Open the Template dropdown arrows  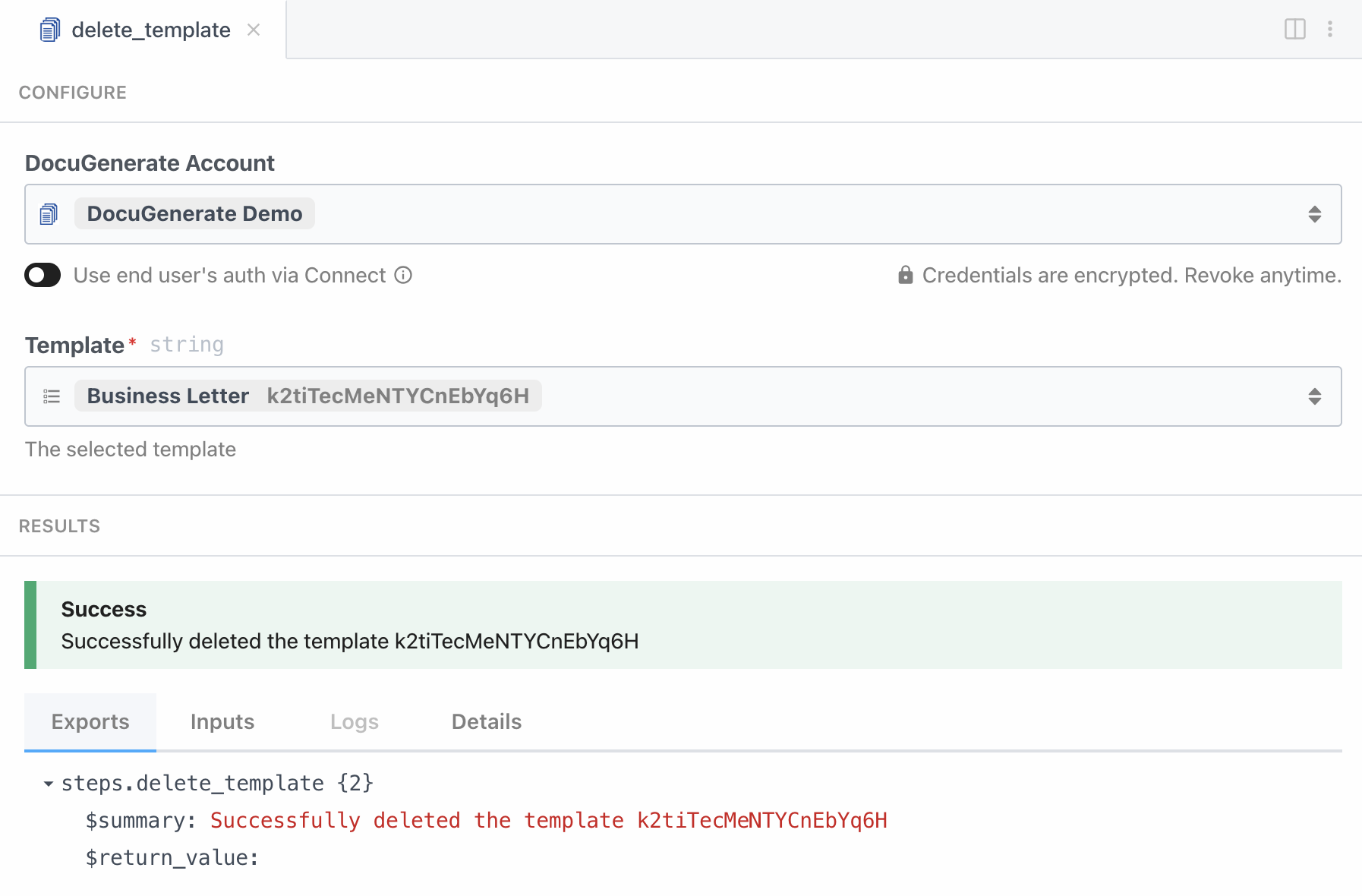click(1314, 396)
